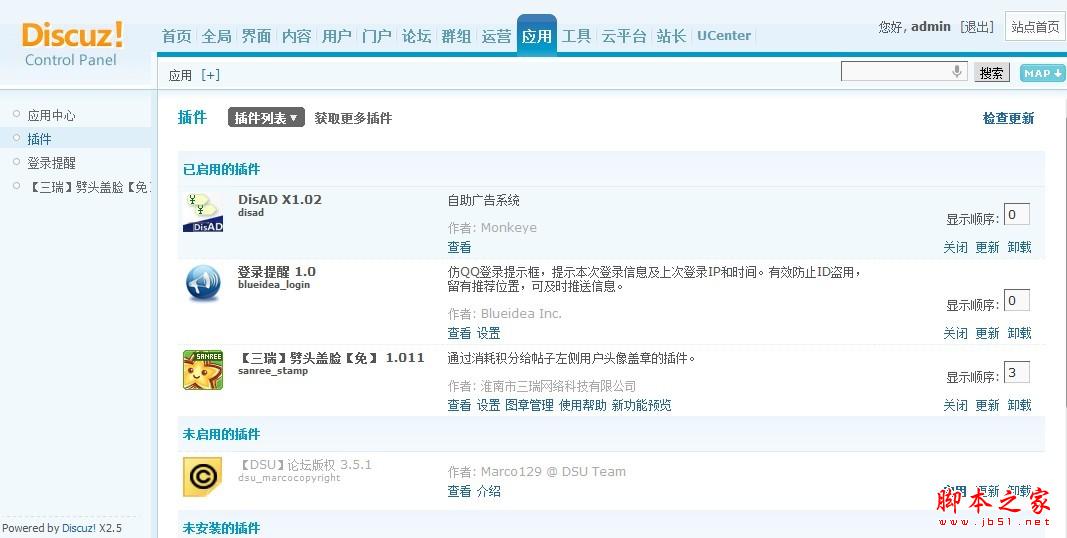This screenshot has height=538, width=1067.
Task: Open the 用户 menu tab
Action: [337, 36]
